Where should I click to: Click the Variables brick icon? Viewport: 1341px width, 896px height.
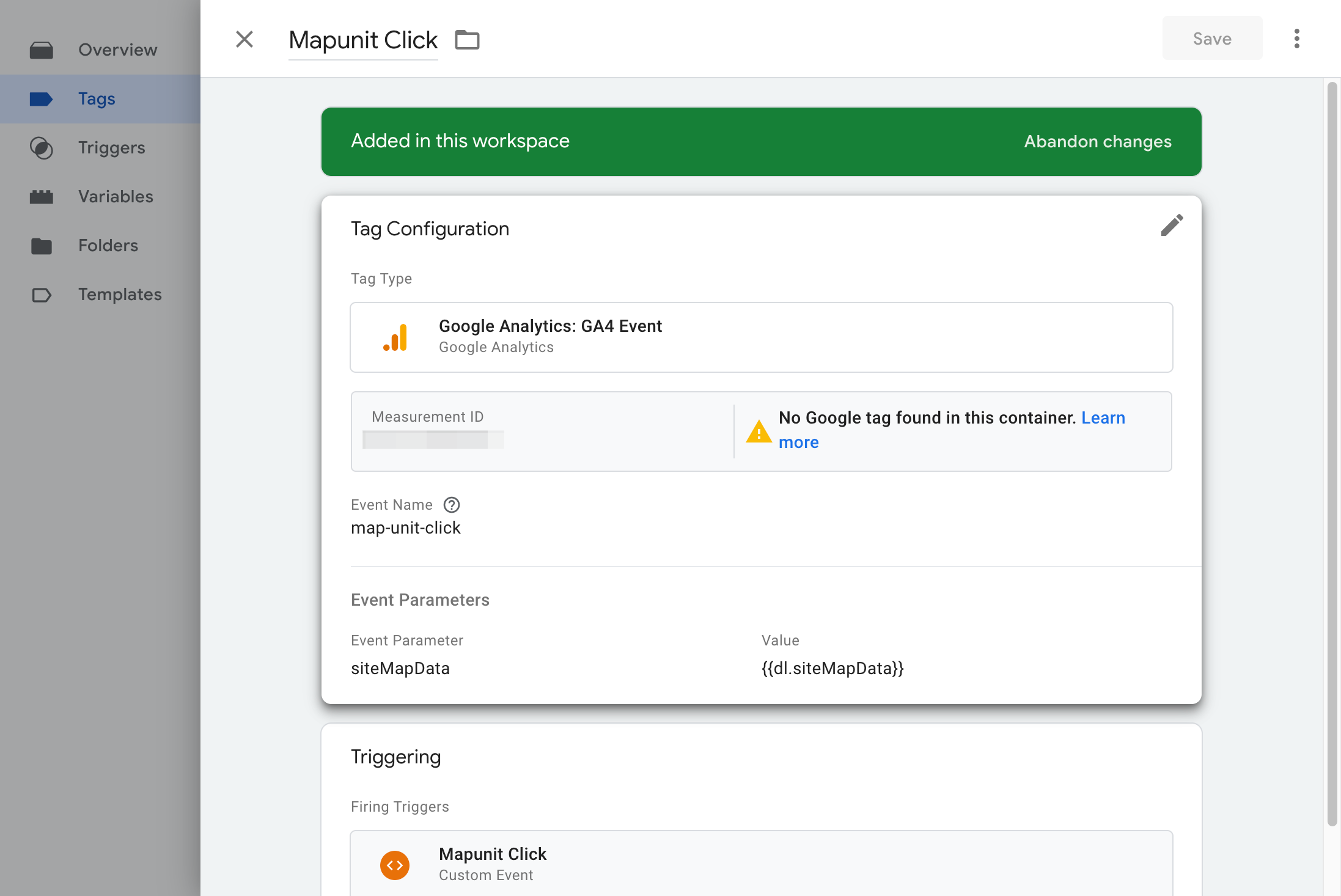pyautogui.click(x=41, y=197)
